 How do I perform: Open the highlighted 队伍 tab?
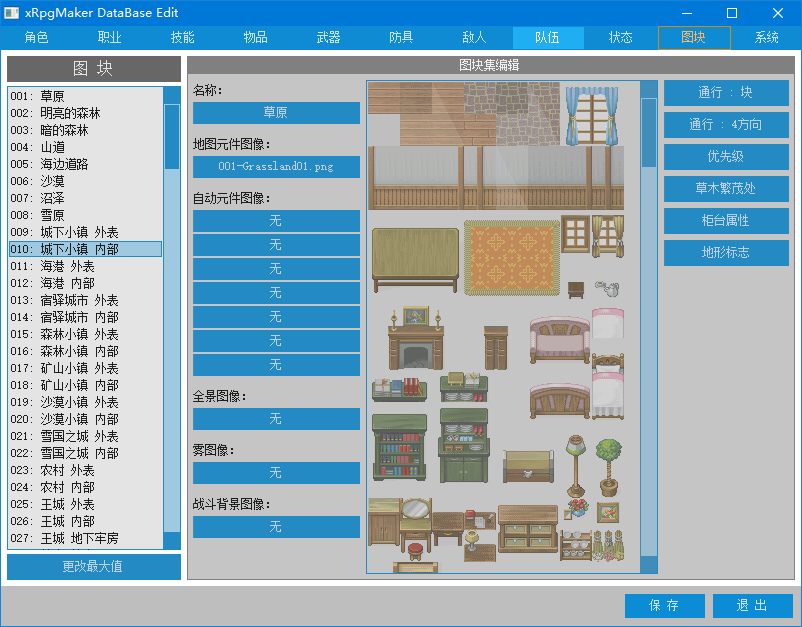tap(548, 37)
